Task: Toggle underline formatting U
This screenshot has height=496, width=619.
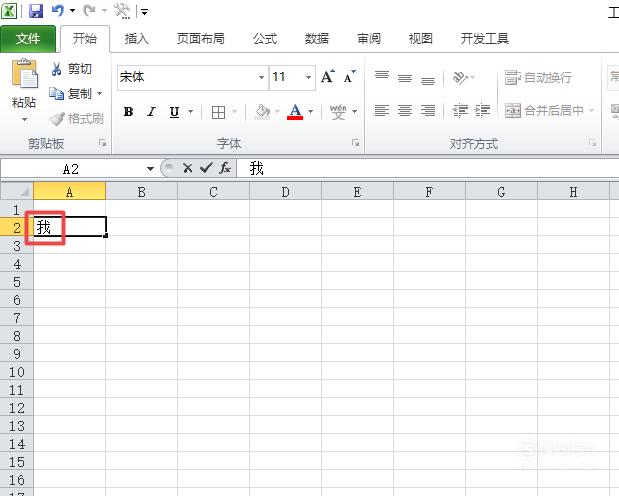Action: tap(174, 112)
